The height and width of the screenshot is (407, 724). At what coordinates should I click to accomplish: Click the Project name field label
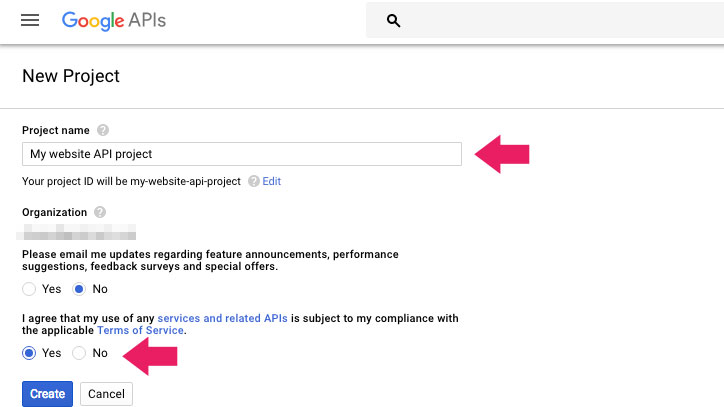(x=56, y=131)
